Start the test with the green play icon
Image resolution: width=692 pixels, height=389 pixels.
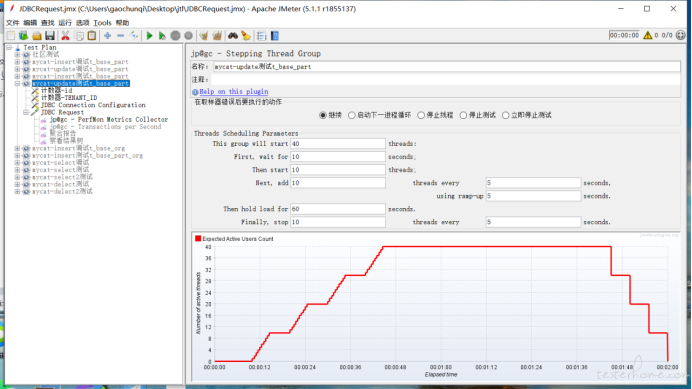(149, 36)
